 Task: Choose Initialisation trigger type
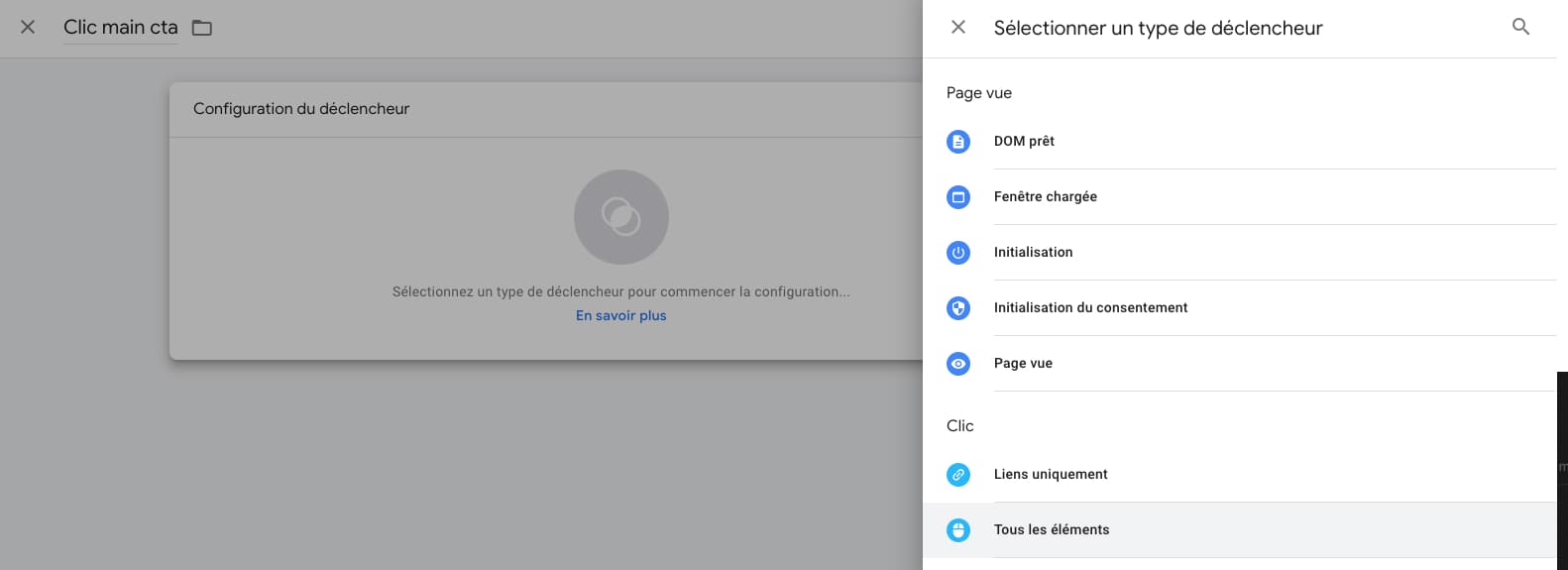[x=1239, y=253]
